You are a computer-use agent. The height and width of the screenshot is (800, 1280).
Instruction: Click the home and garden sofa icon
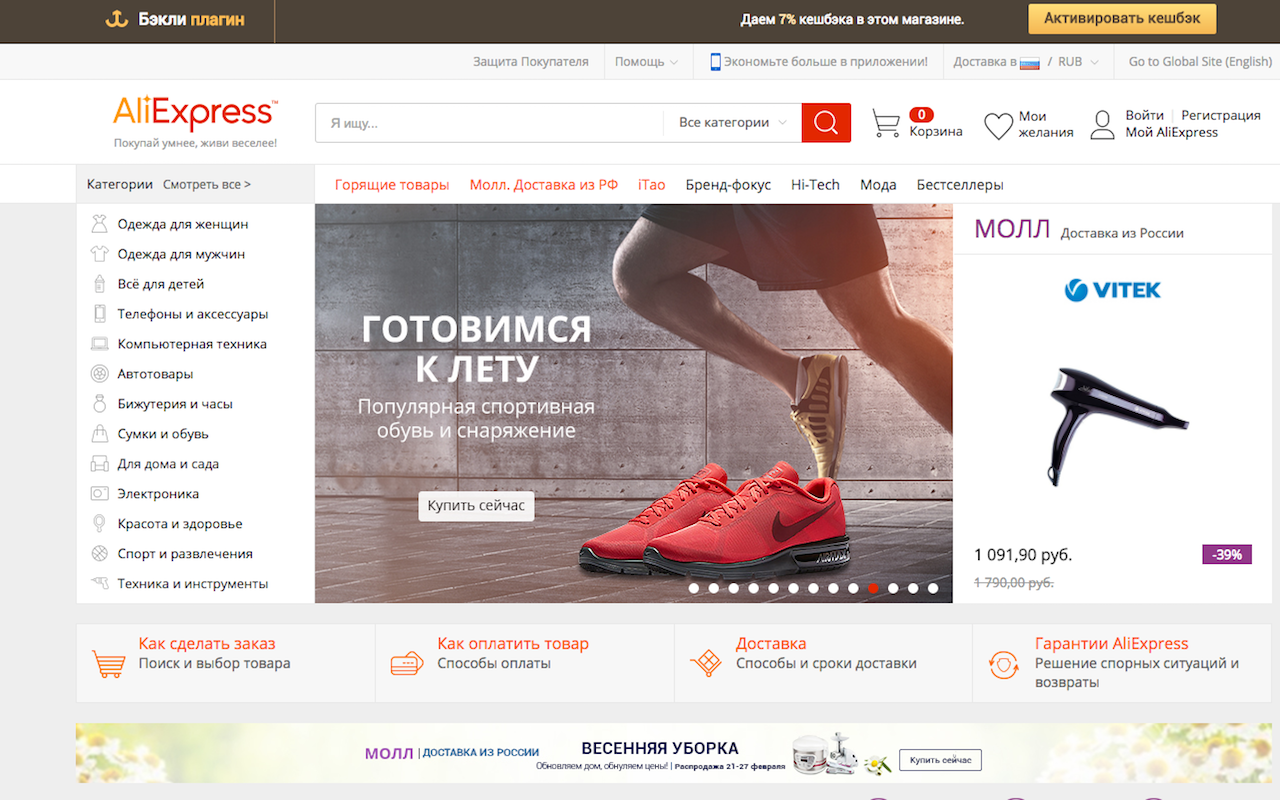tap(99, 464)
